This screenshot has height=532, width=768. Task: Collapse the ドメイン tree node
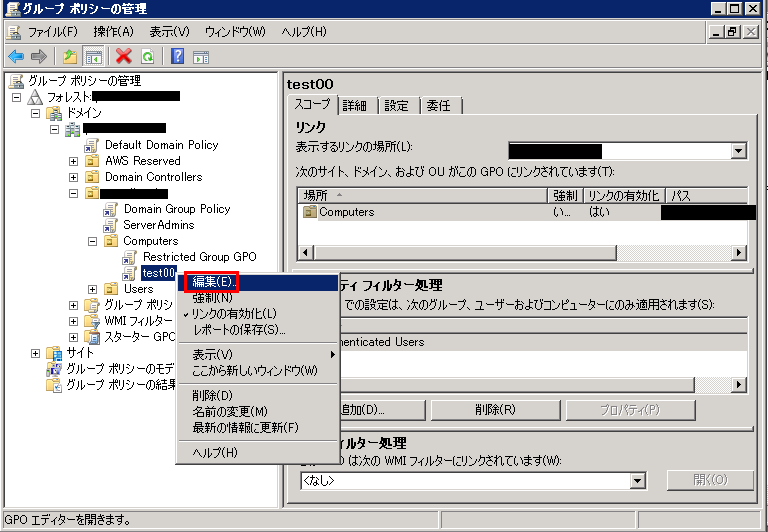tap(35, 113)
